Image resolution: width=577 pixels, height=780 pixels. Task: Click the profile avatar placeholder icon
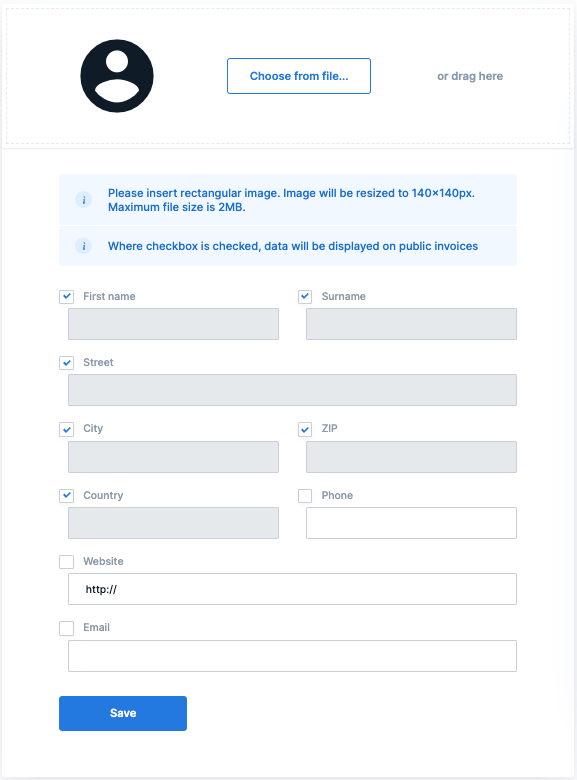click(117, 76)
